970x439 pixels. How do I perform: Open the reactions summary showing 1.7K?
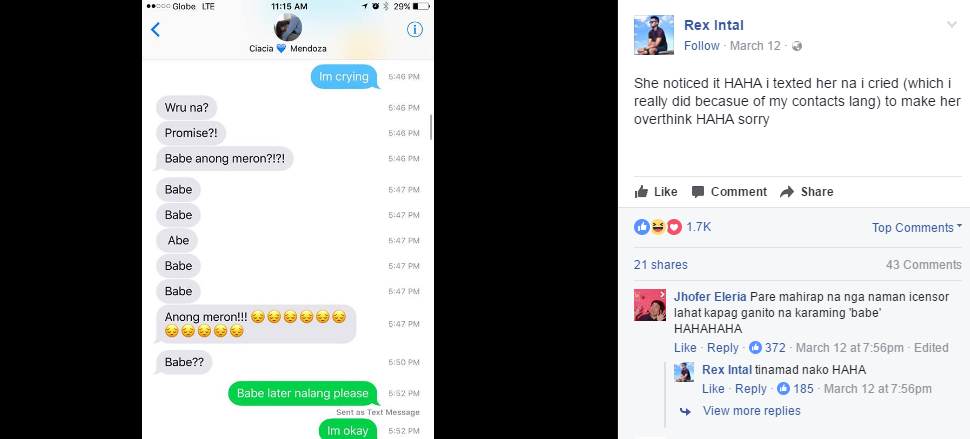pyautogui.click(x=672, y=227)
